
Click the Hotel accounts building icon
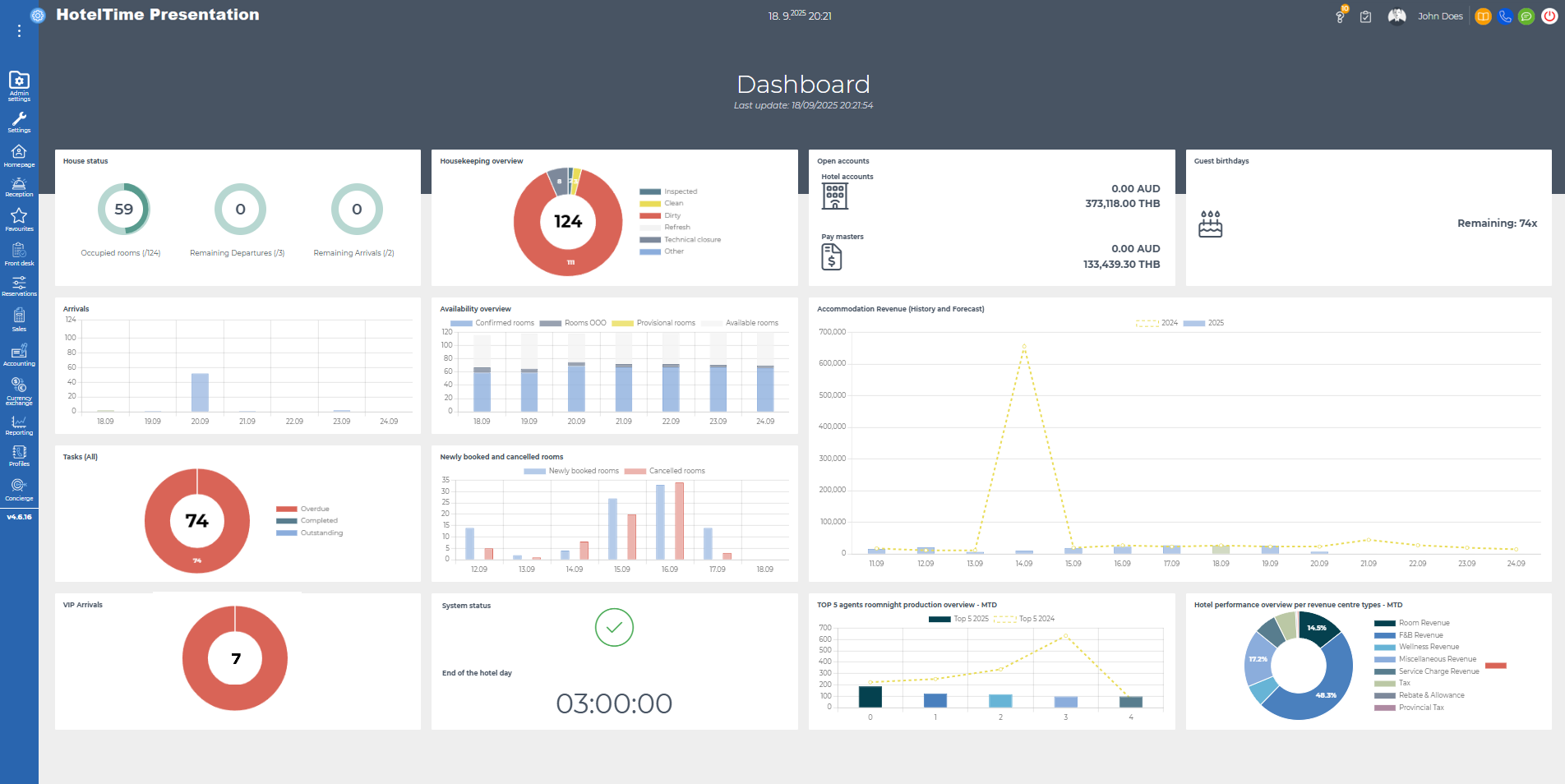tap(834, 196)
